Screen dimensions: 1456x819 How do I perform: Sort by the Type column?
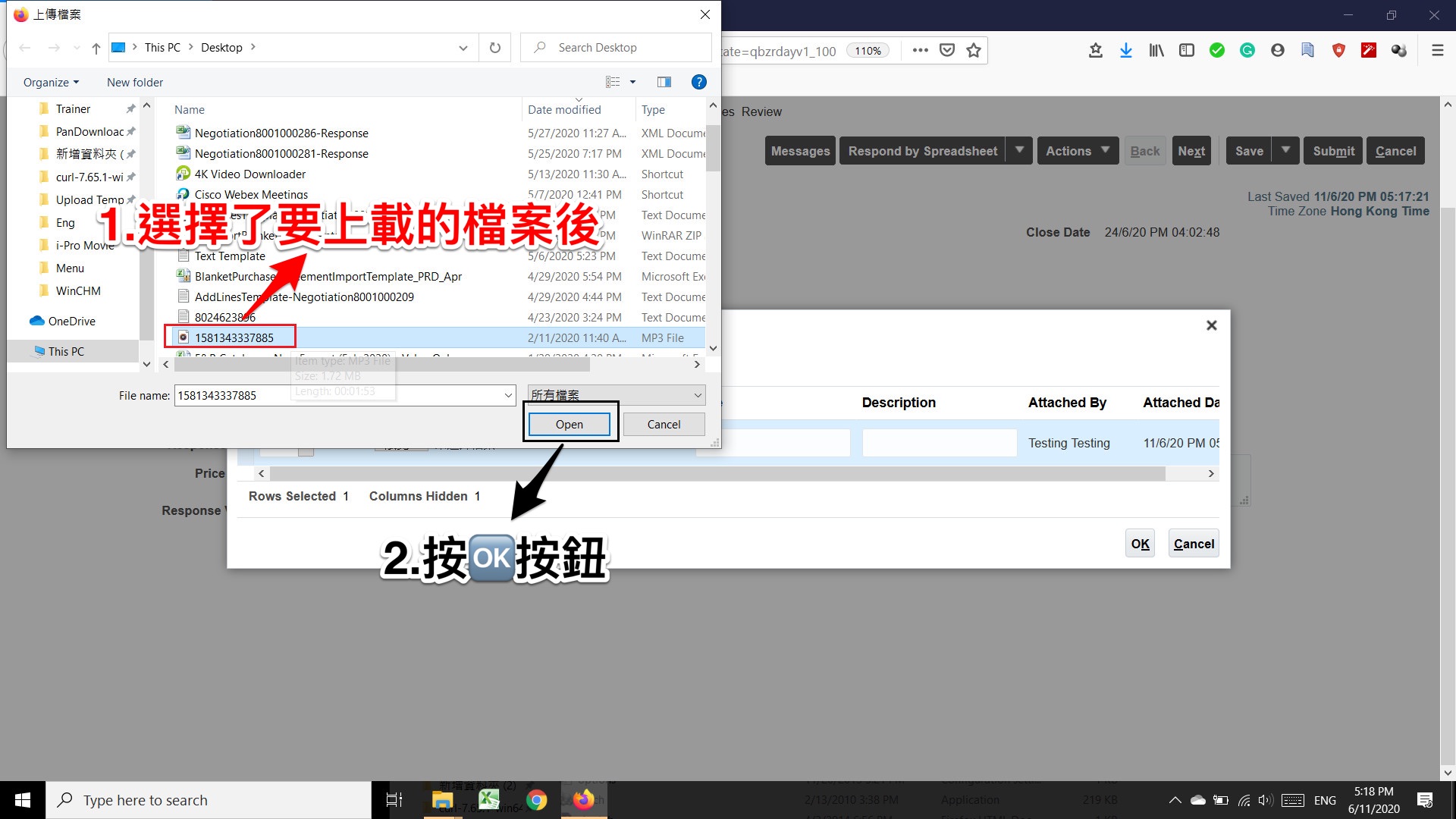click(x=653, y=109)
